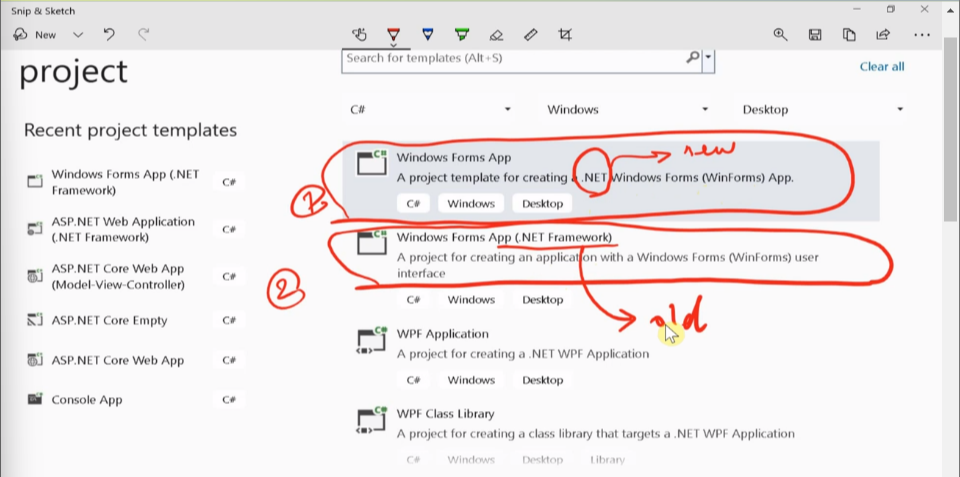Toggle touch writing tool
This screenshot has width=960, height=477.
359,35
